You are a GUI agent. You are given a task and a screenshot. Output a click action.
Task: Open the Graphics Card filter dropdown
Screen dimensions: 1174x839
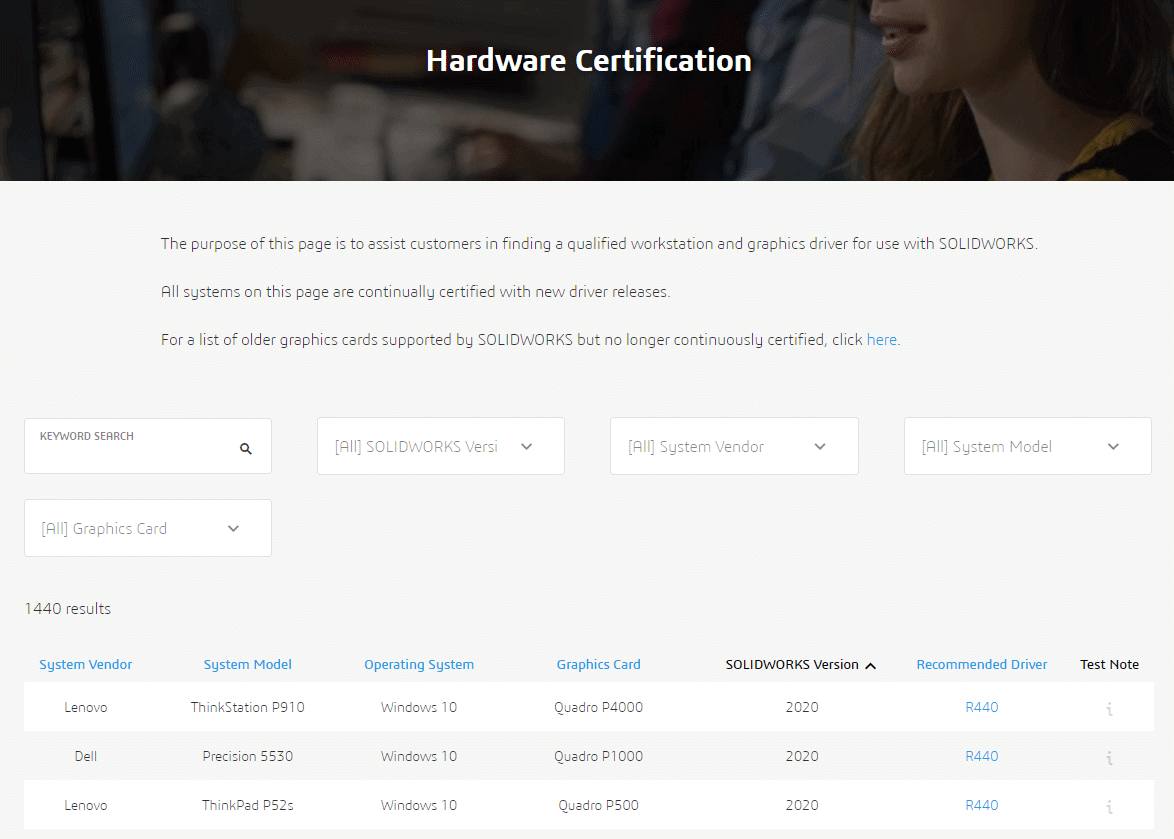pyautogui.click(x=147, y=528)
